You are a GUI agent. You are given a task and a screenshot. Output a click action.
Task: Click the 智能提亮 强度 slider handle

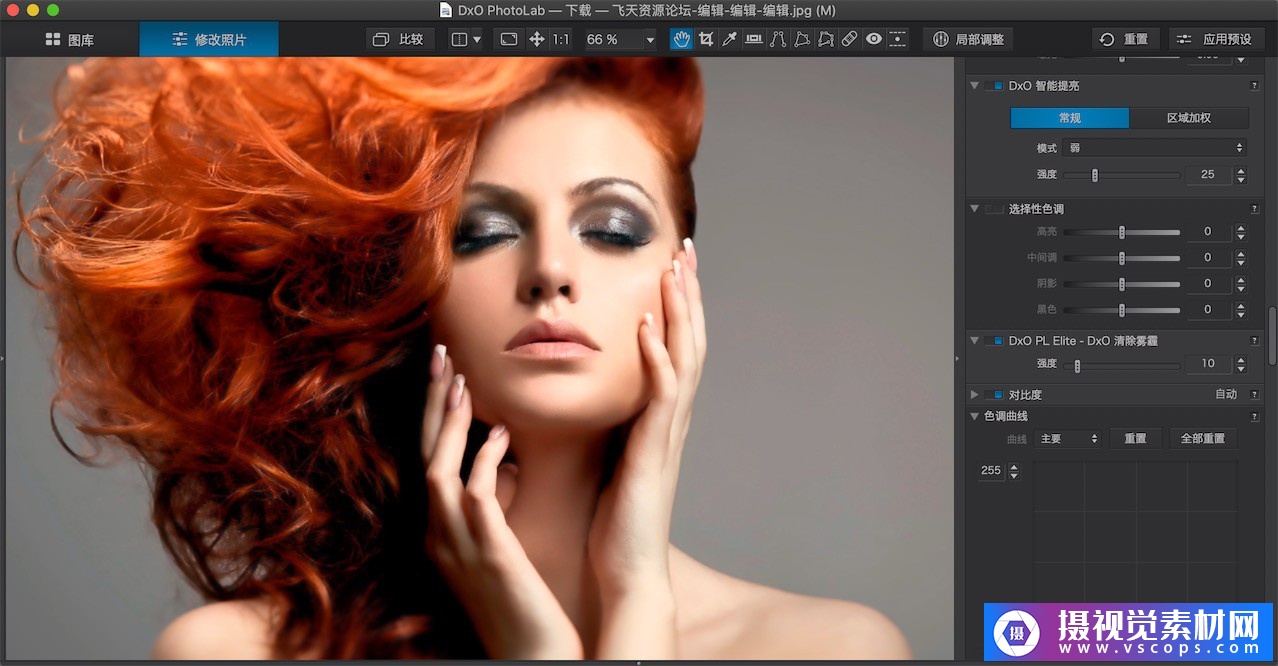[x=1094, y=175]
